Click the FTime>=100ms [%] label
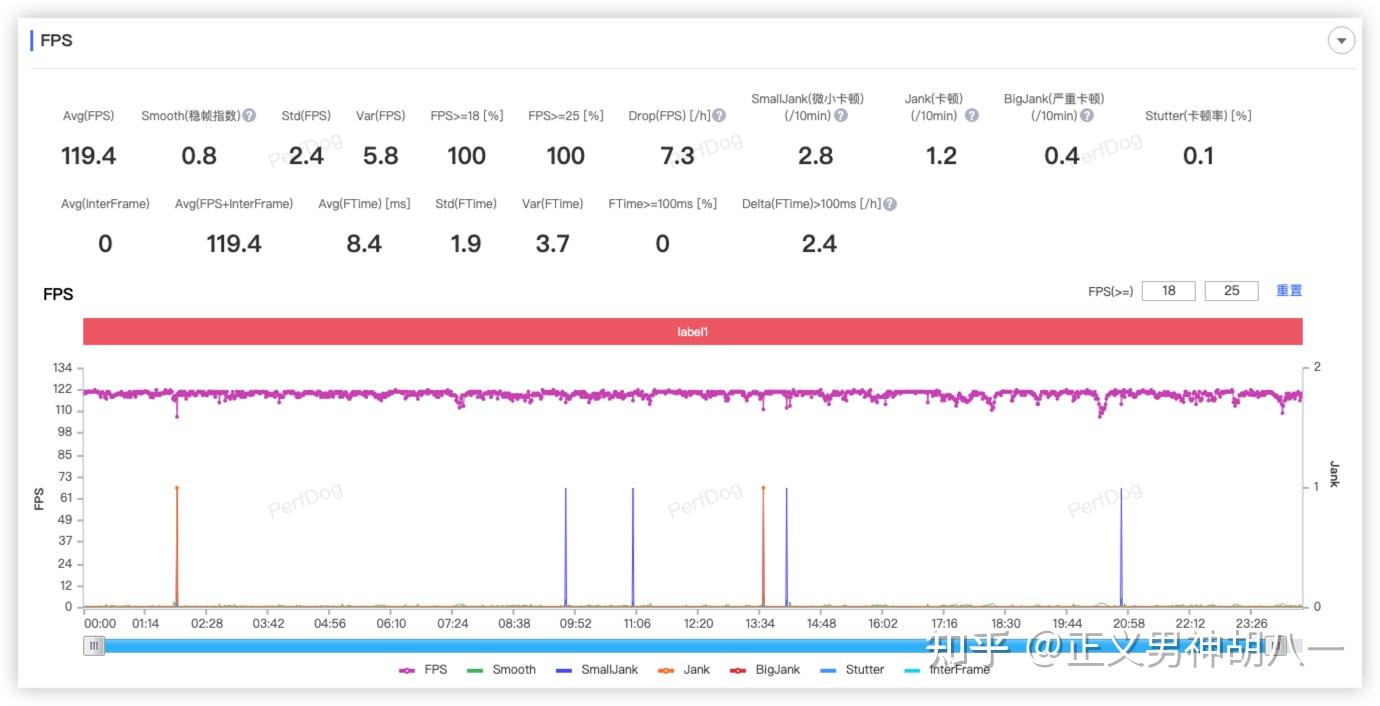This screenshot has height=706, width=1380. 662,204
